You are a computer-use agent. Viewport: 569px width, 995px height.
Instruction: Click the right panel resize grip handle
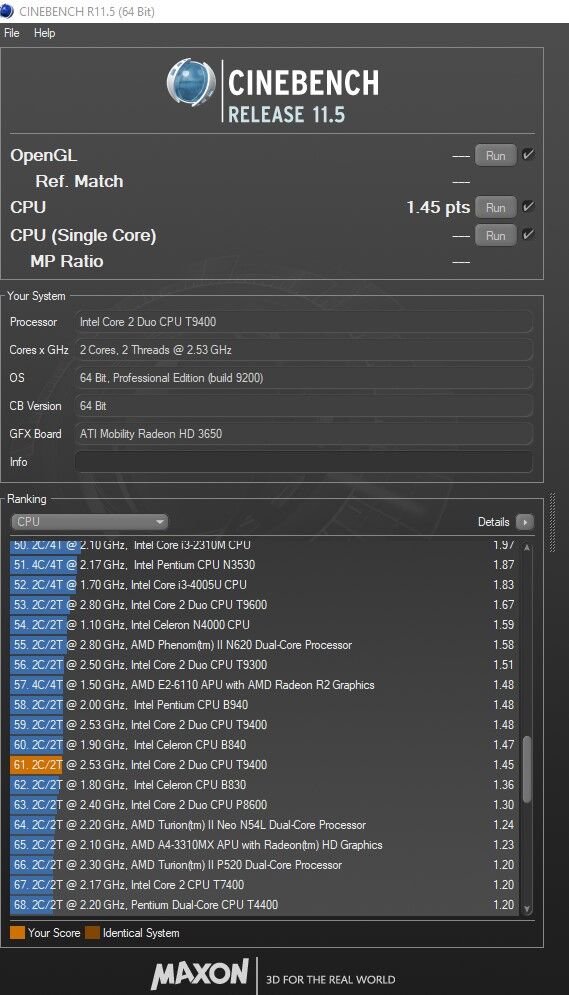tap(553, 522)
